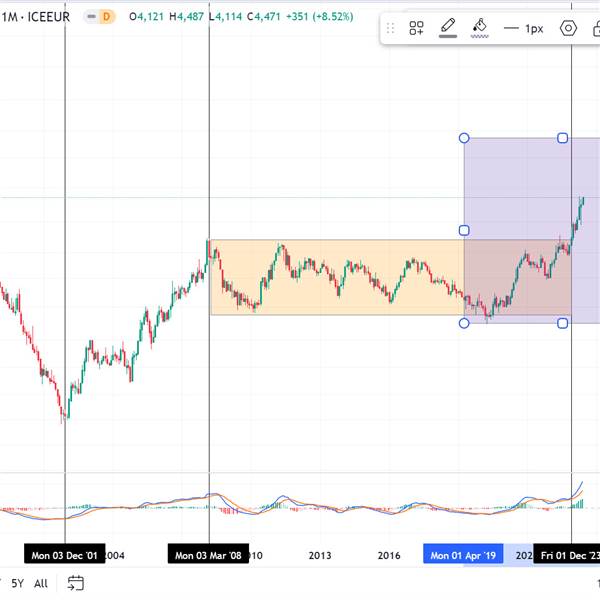Click the open value O4,121
Image resolution: width=600 pixels, height=600 pixels.
click(147, 17)
